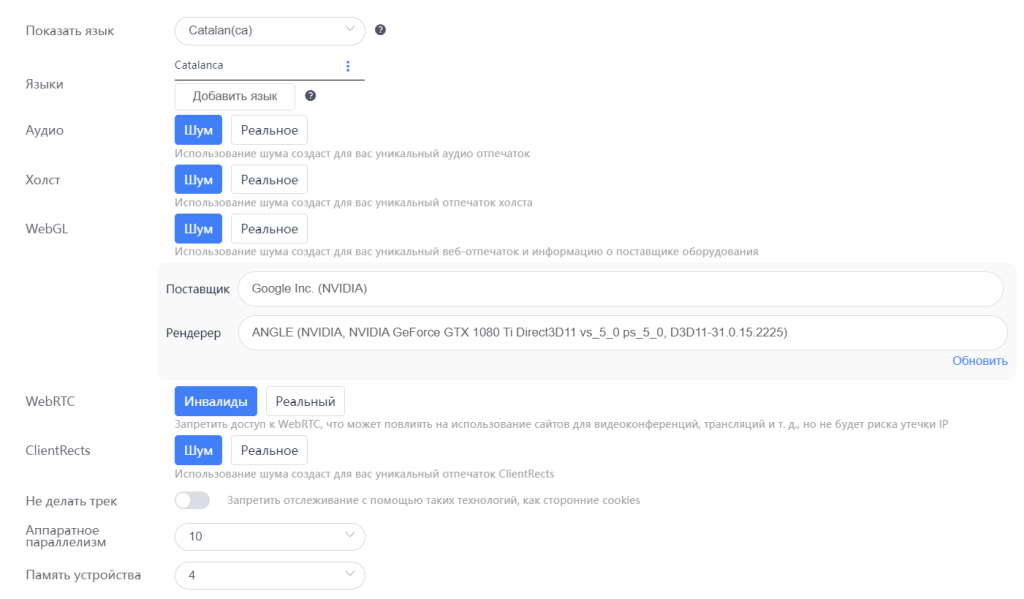Click the Обновить link
The image size is (1024, 599).
(x=979, y=361)
